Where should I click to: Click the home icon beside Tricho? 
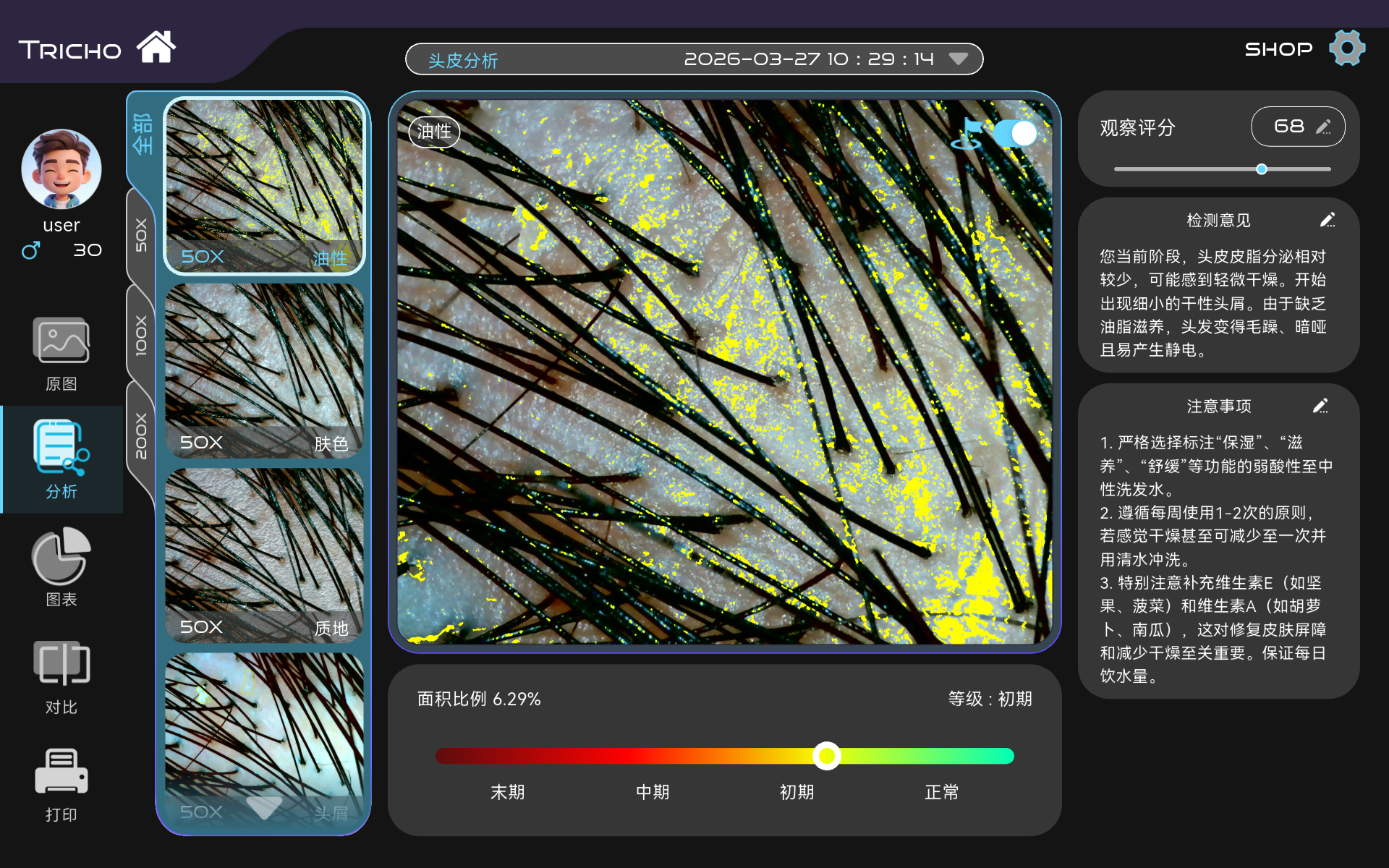click(x=156, y=48)
